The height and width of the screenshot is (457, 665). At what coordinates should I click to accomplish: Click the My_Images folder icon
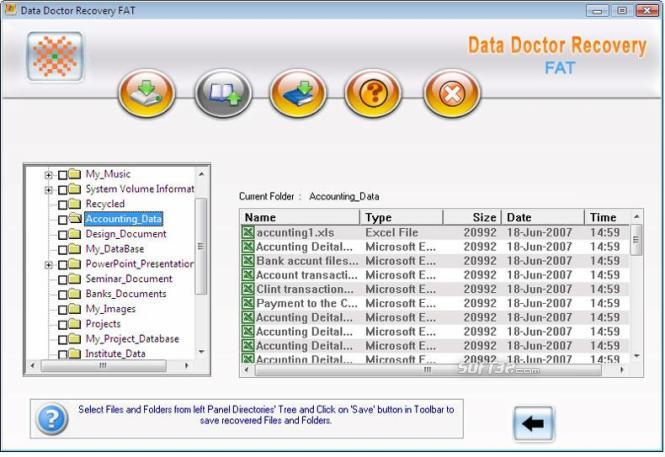(75, 309)
